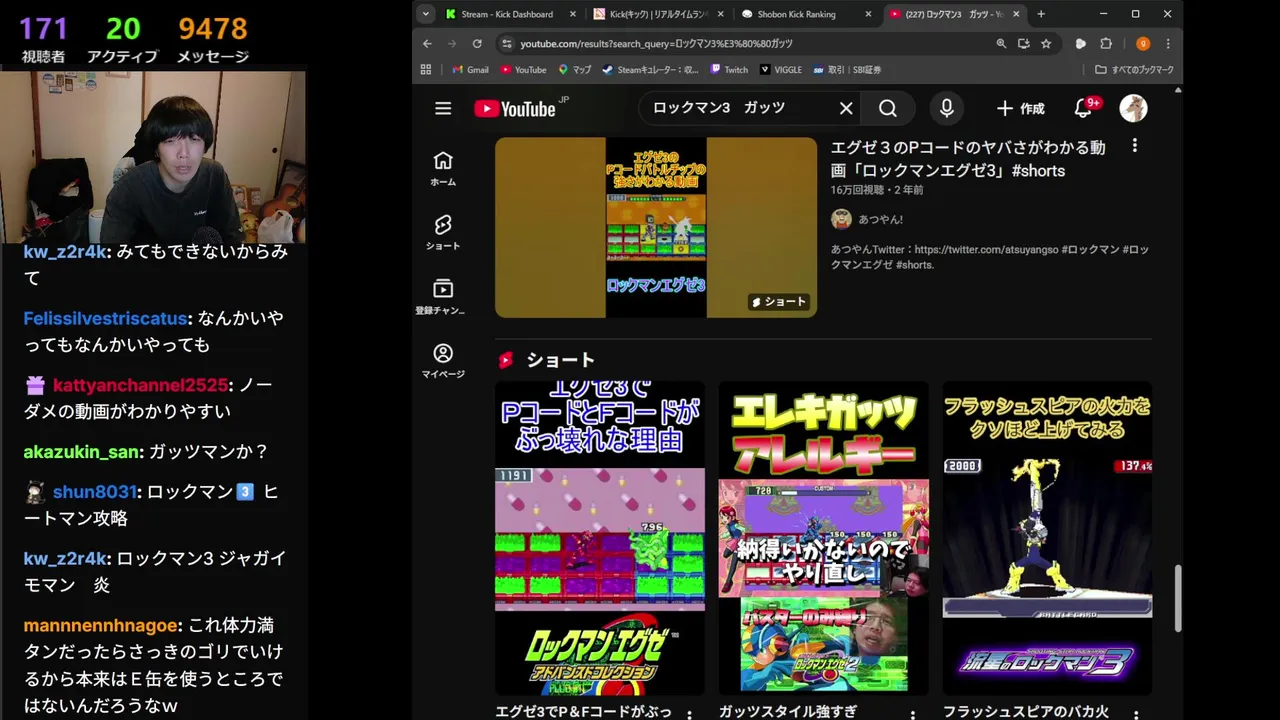Open options for ガッツスタイル強すぎ short
The height and width of the screenshot is (720, 1280).
click(912, 714)
